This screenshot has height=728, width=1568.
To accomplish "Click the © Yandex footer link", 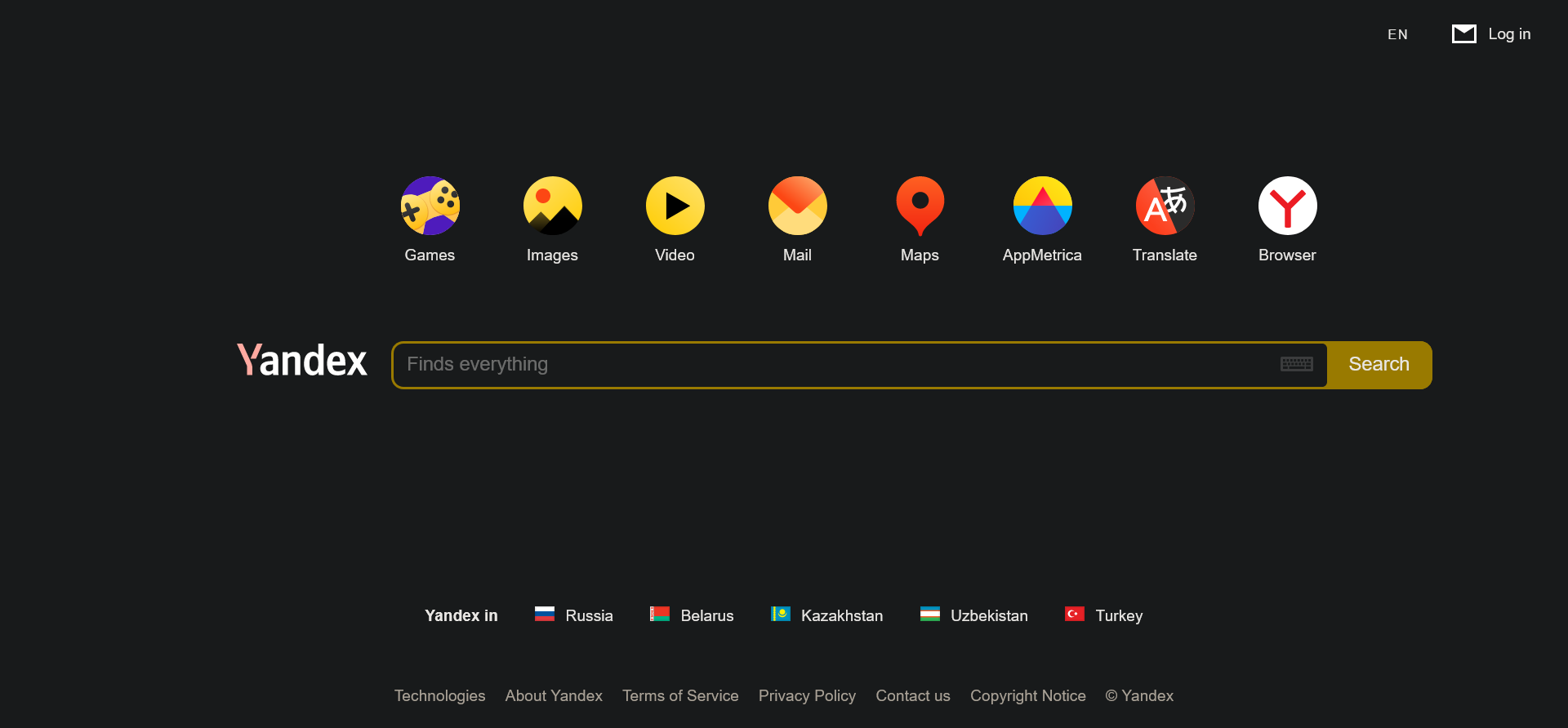I will click(x=1139, y=695).
